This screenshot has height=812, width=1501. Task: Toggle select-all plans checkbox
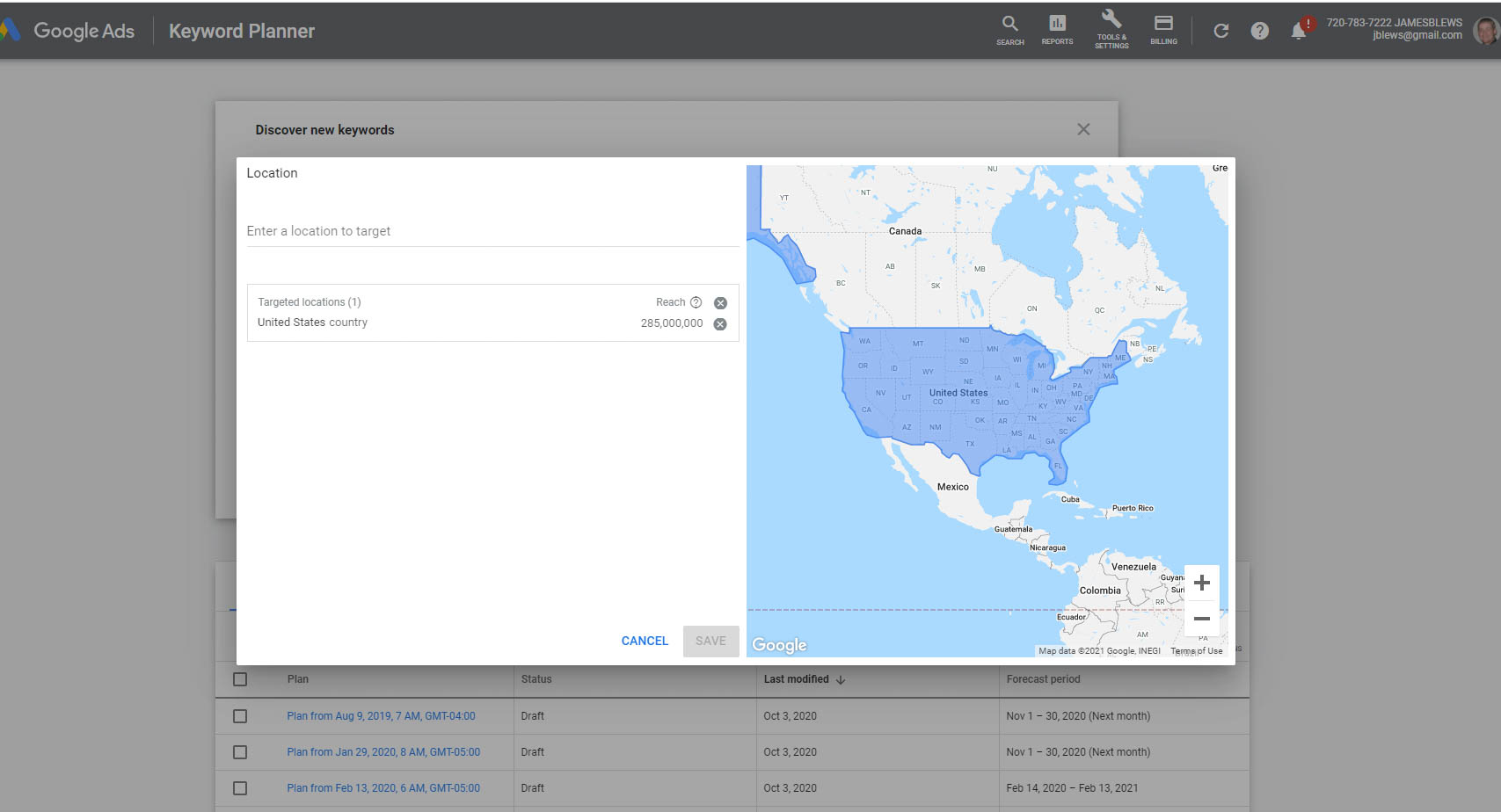240,679
